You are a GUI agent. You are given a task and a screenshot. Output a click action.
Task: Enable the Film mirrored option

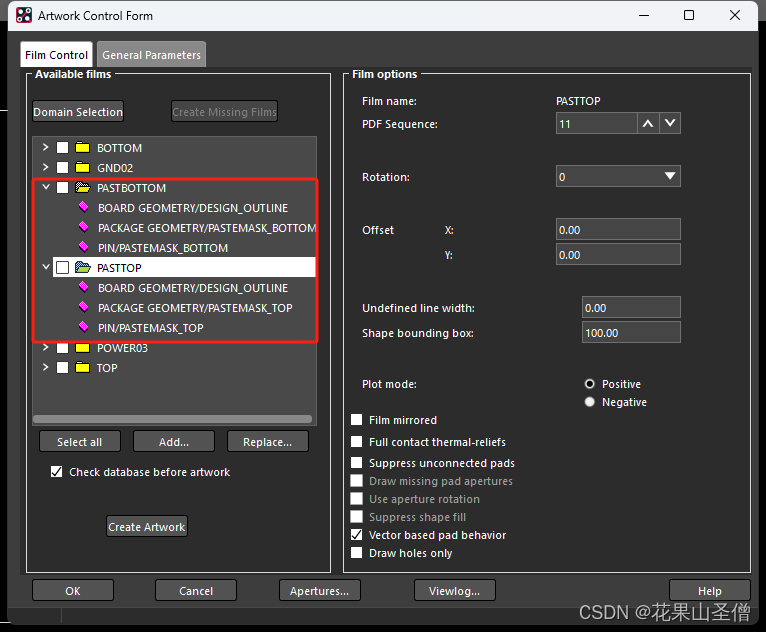click(357, 420)
